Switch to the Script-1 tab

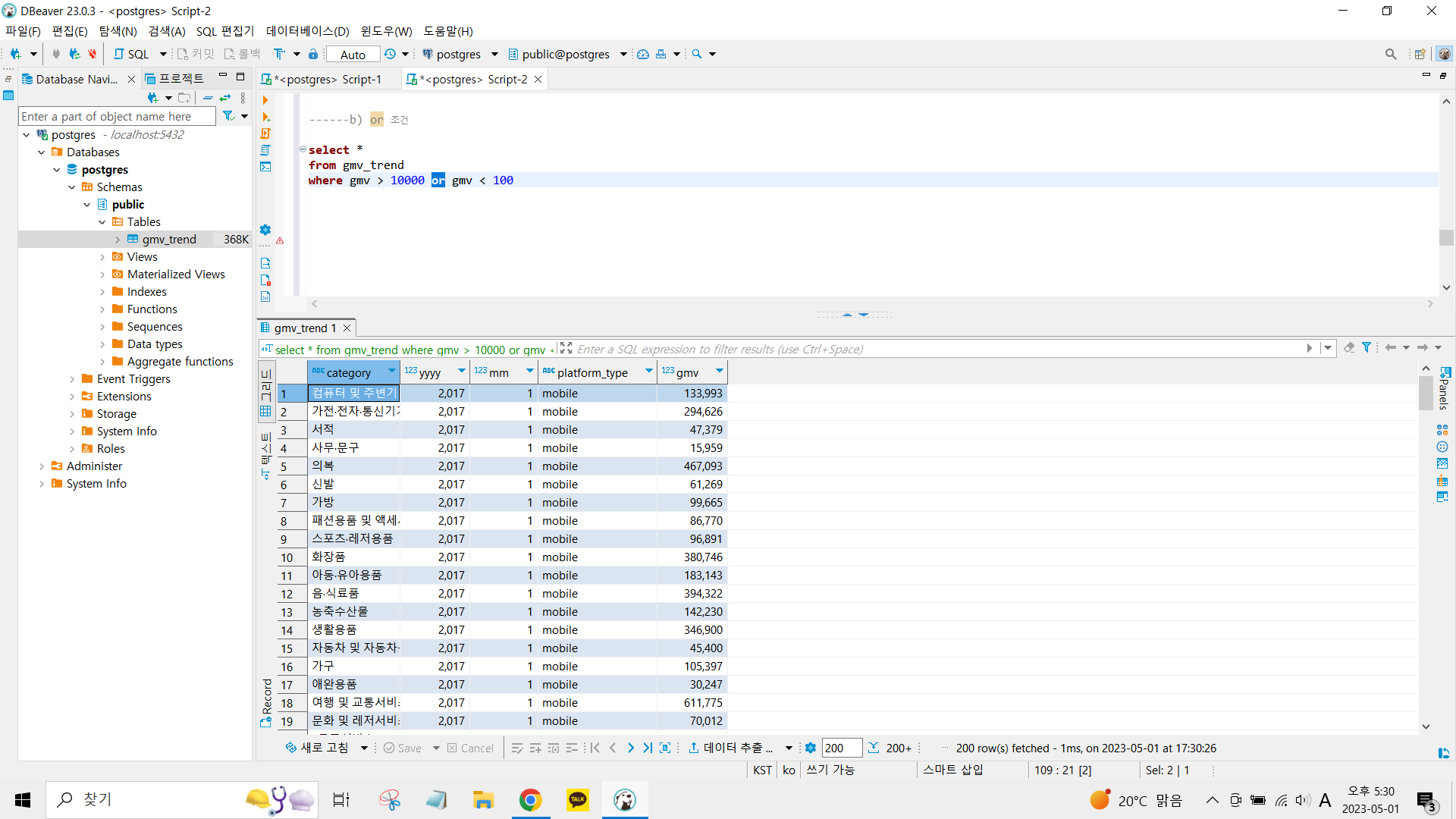[x=328, y=79]
